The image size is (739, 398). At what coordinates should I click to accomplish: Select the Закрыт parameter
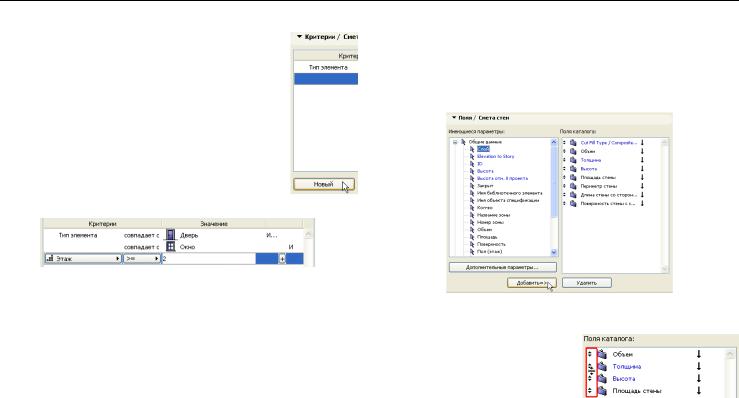click(485, 186)
